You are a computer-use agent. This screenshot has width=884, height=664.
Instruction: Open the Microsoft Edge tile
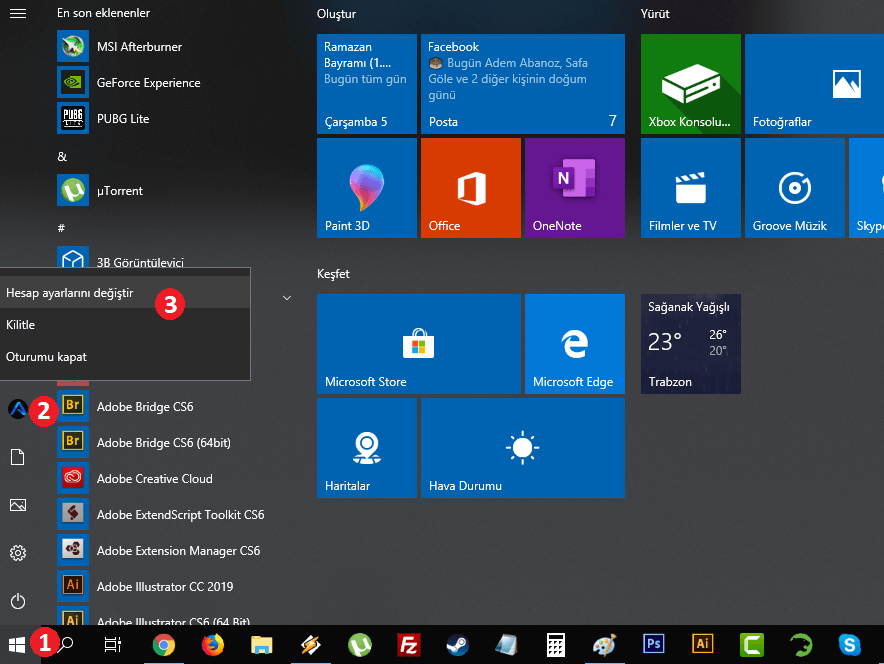click(574, 344)
